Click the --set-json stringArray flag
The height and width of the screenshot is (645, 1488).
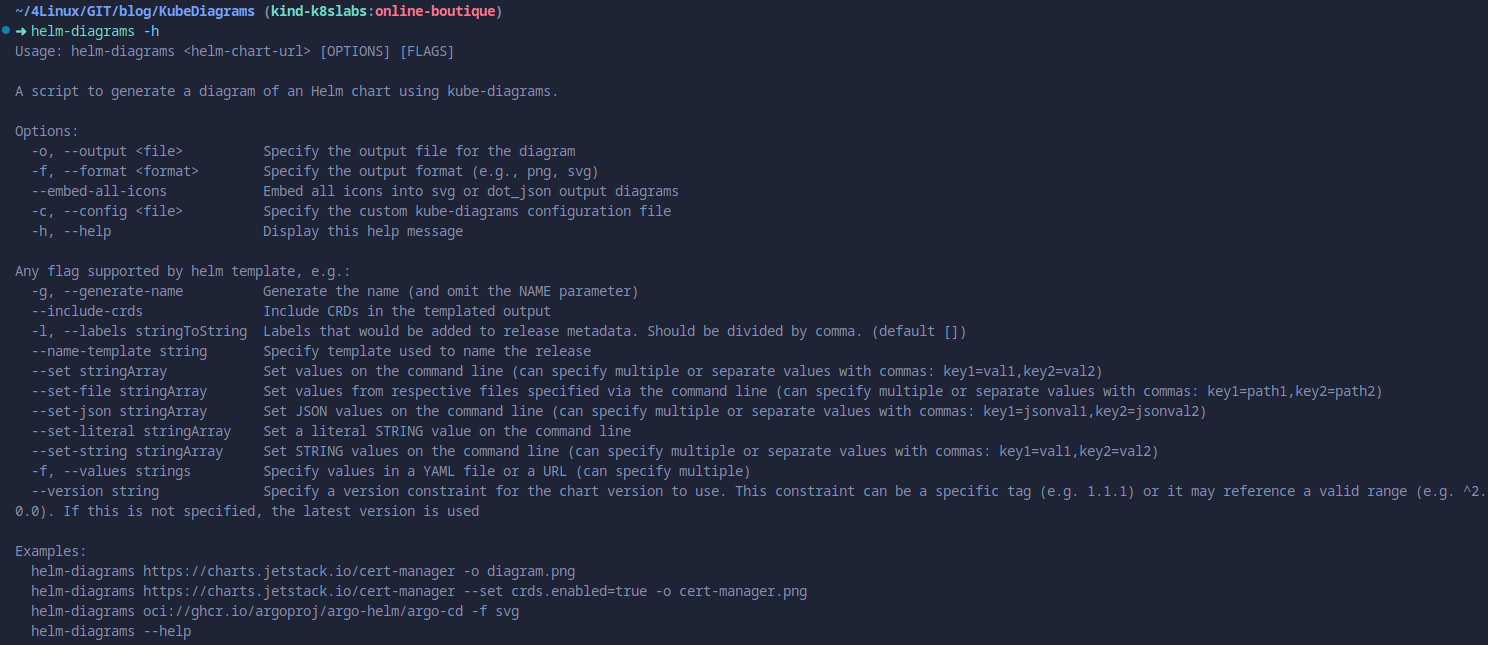119,411
